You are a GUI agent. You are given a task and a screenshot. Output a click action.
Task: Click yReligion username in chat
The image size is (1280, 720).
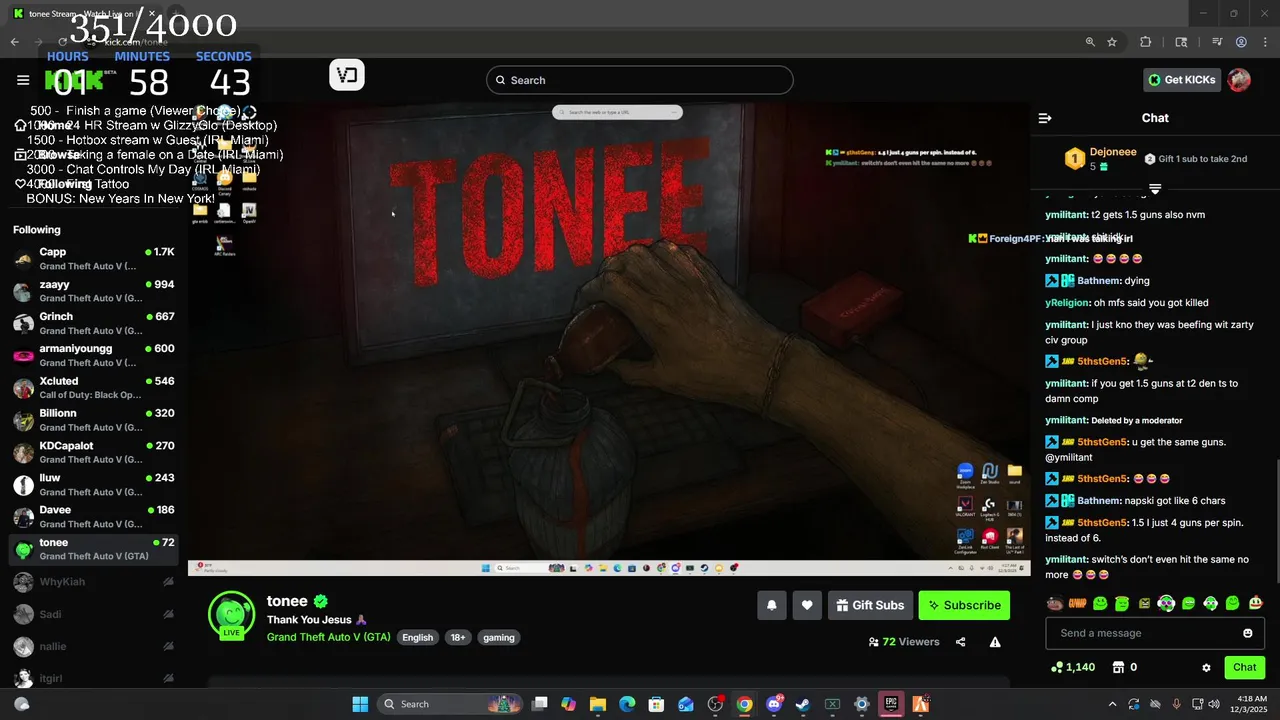coord(1067,303)
